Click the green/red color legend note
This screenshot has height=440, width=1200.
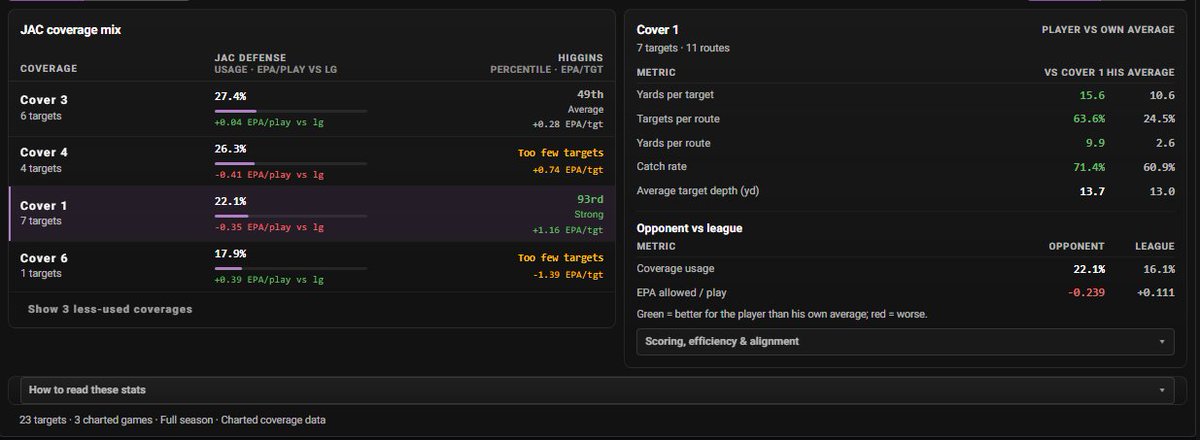[x=782, y=314]
